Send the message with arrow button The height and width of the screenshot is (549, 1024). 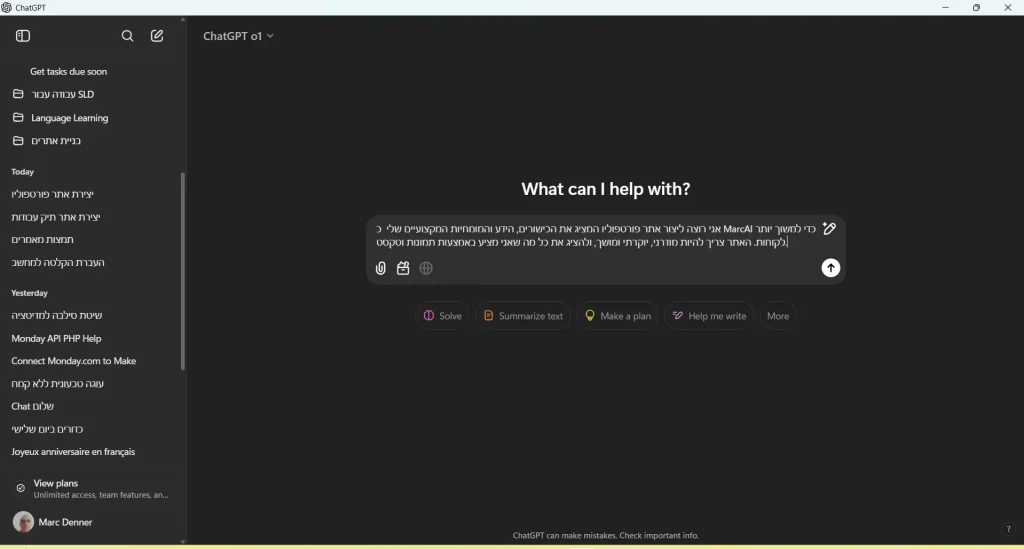[x=831, y=268]
